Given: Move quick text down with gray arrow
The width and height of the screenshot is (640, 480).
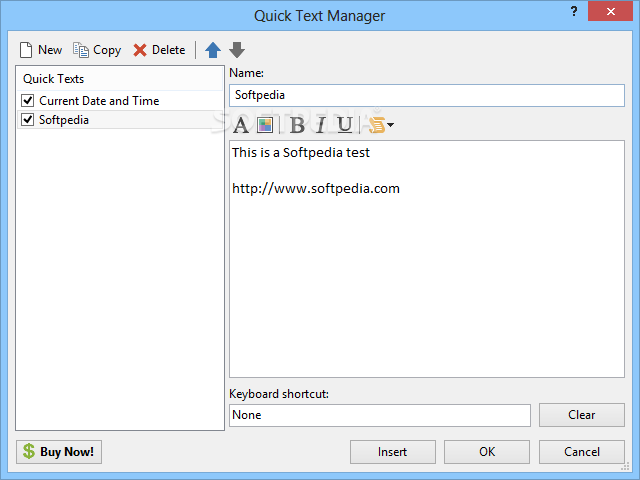Looking at the screenshot, I should click(237, 50).
